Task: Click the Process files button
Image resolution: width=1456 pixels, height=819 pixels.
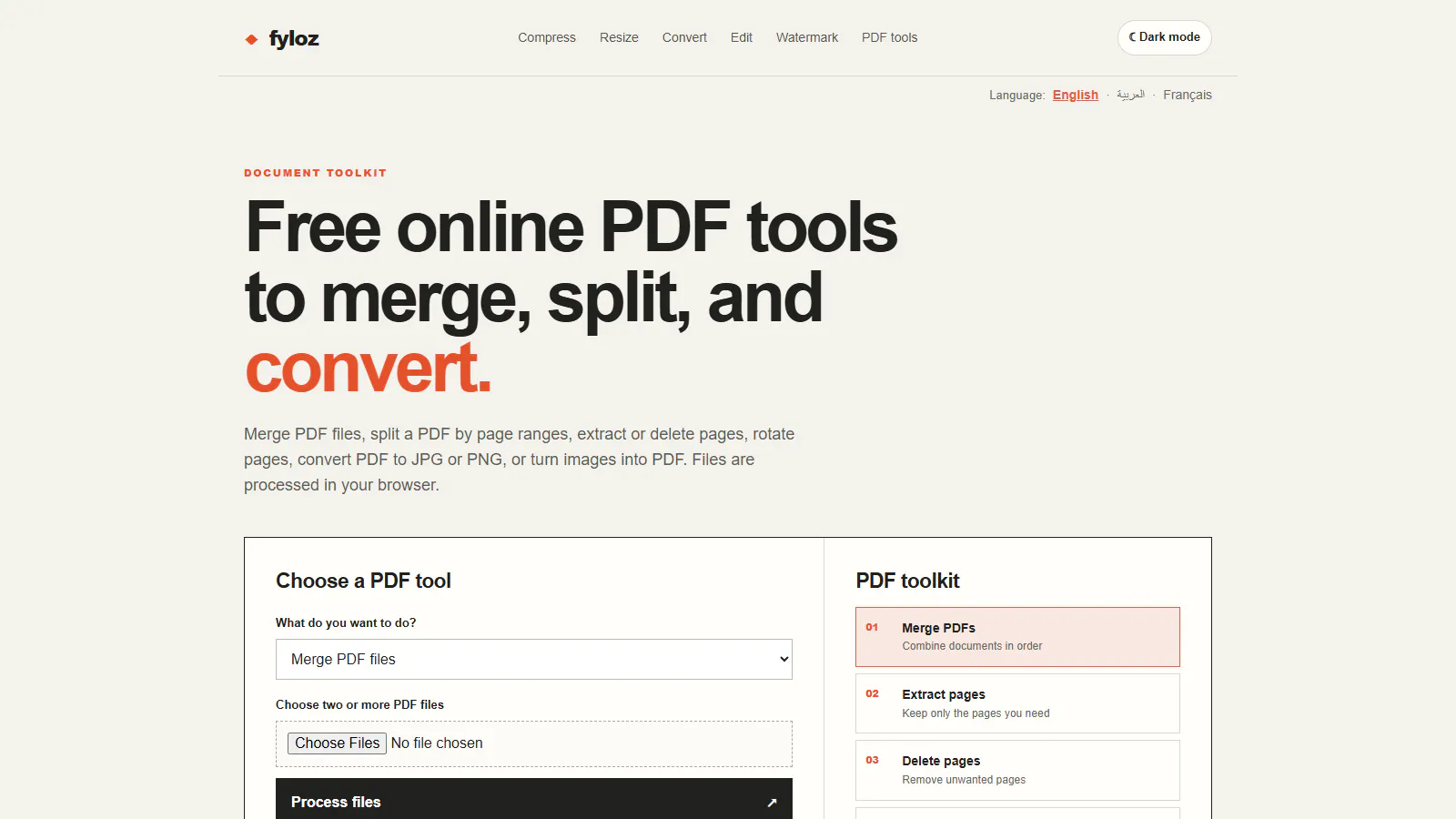Action: [x=534, y=801]
